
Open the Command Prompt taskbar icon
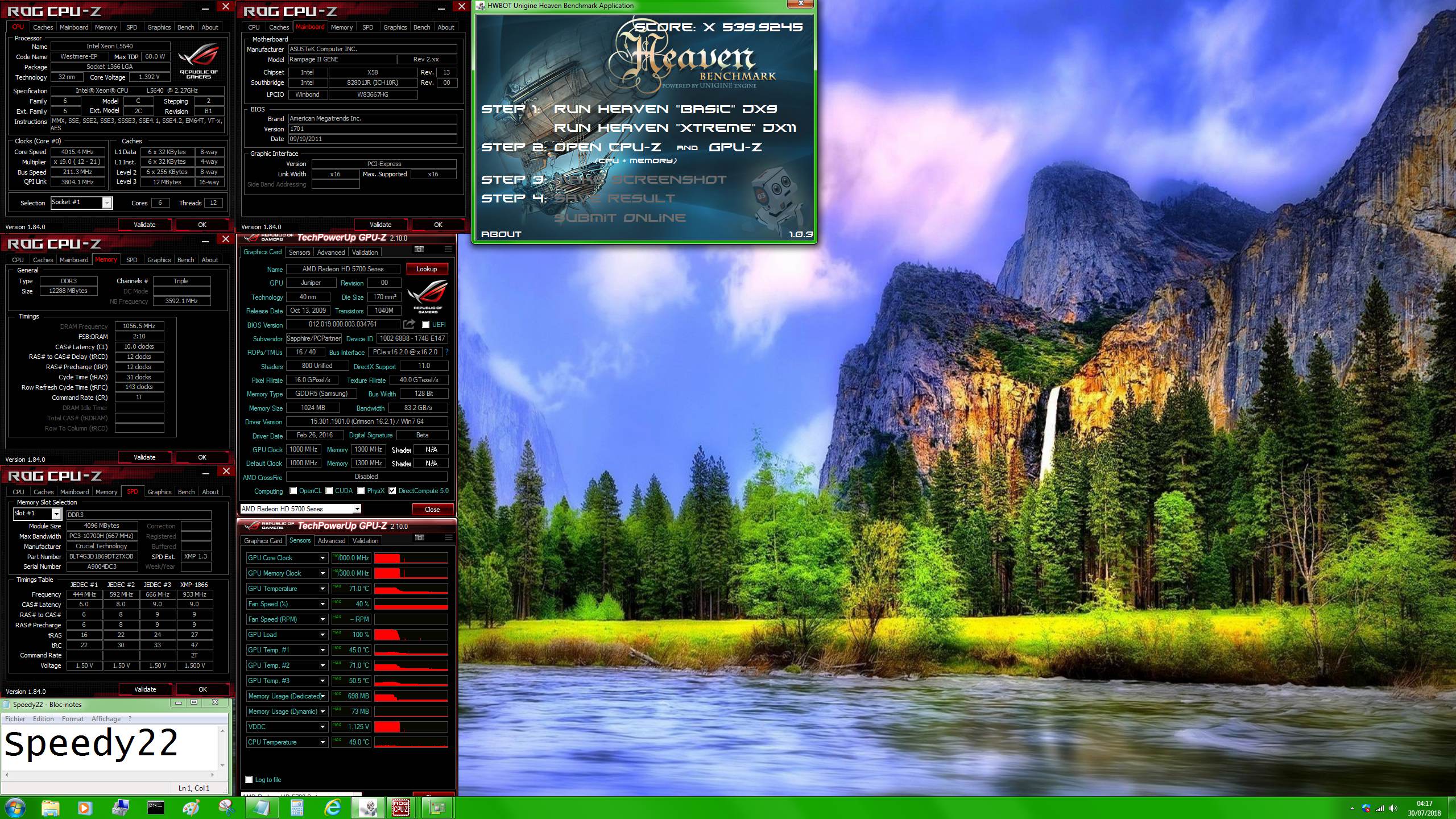coord(155,807)
